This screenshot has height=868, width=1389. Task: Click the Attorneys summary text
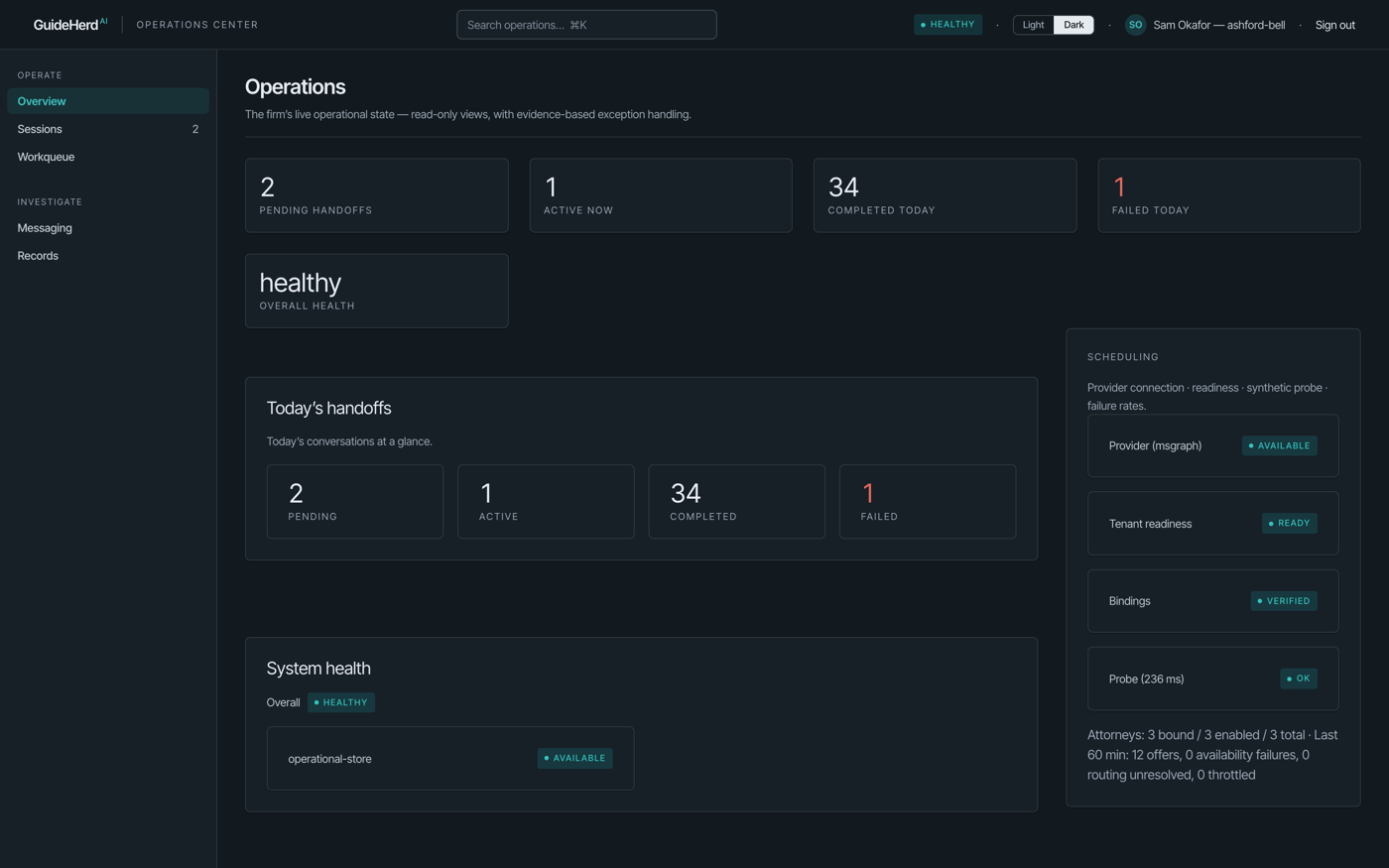pos(1212,755)
